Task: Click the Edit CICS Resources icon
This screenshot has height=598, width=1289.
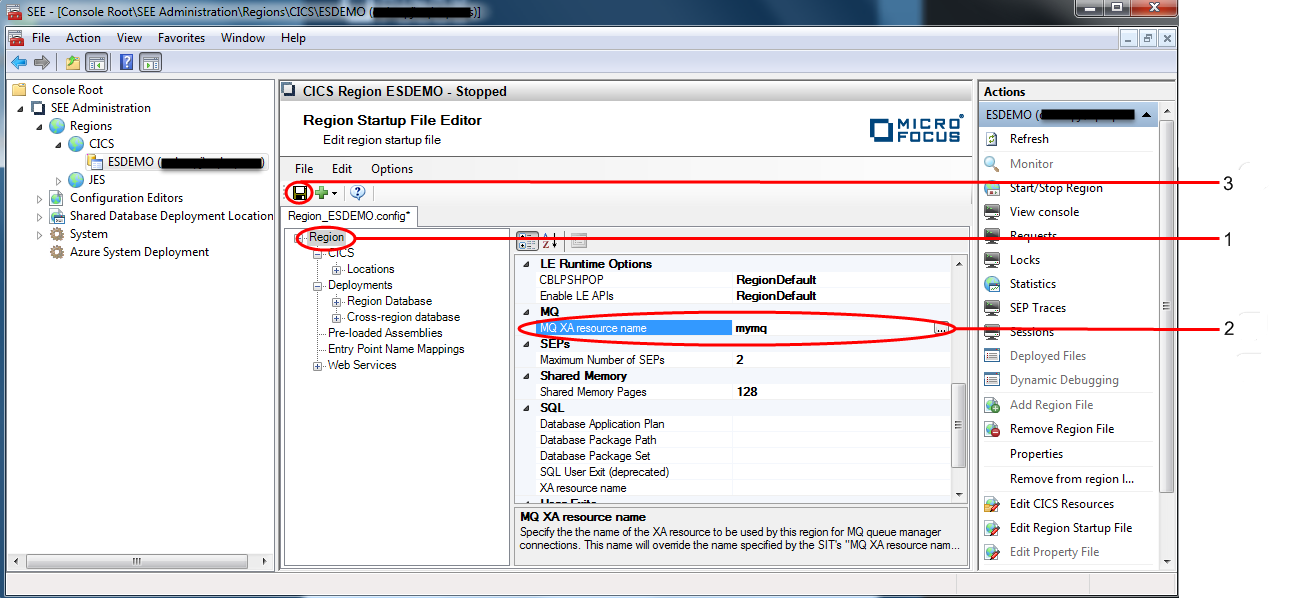Action: tap(992, 504)
